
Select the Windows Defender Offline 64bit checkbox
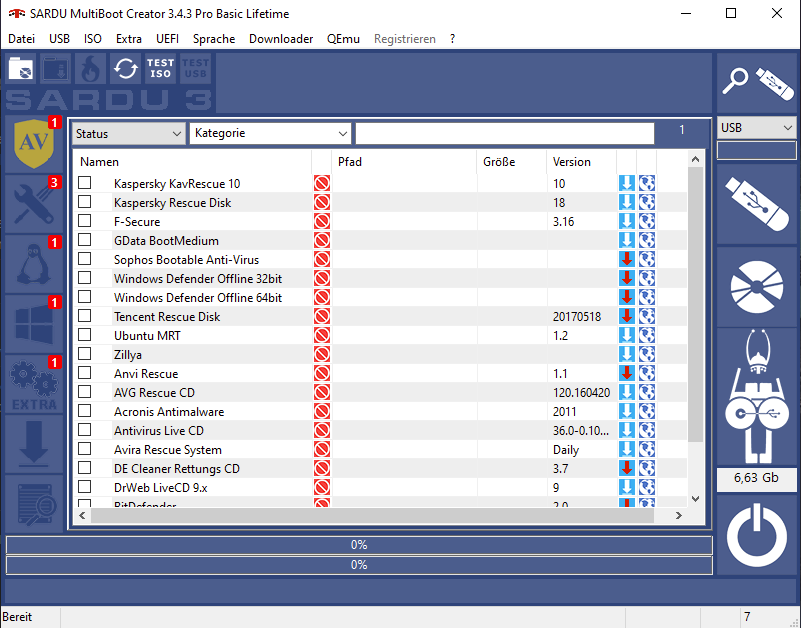(85, 297)
